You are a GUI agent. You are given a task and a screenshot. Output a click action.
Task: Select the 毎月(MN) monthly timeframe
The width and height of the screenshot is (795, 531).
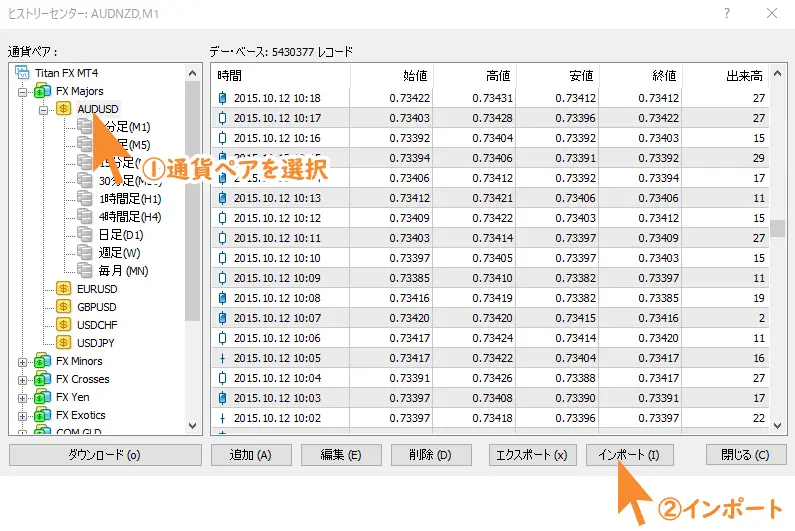(125, 270)
